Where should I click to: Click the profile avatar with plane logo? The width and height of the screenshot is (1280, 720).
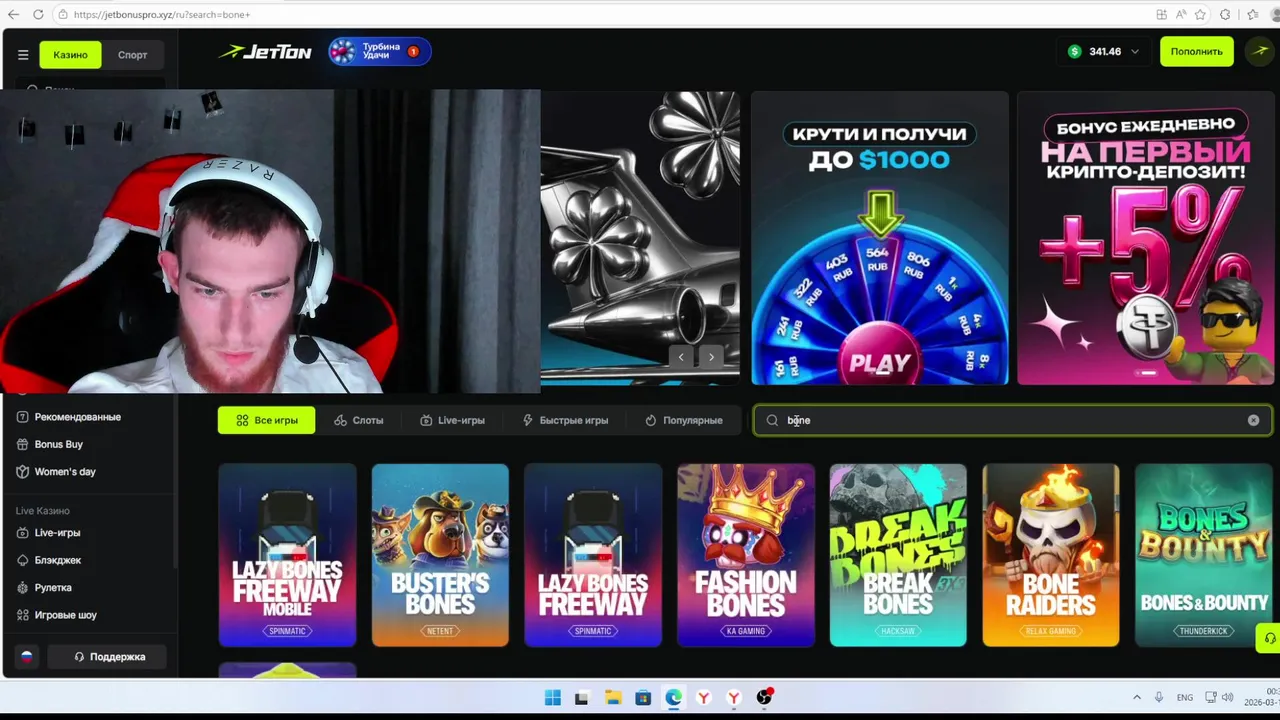tap(1261, 51)
